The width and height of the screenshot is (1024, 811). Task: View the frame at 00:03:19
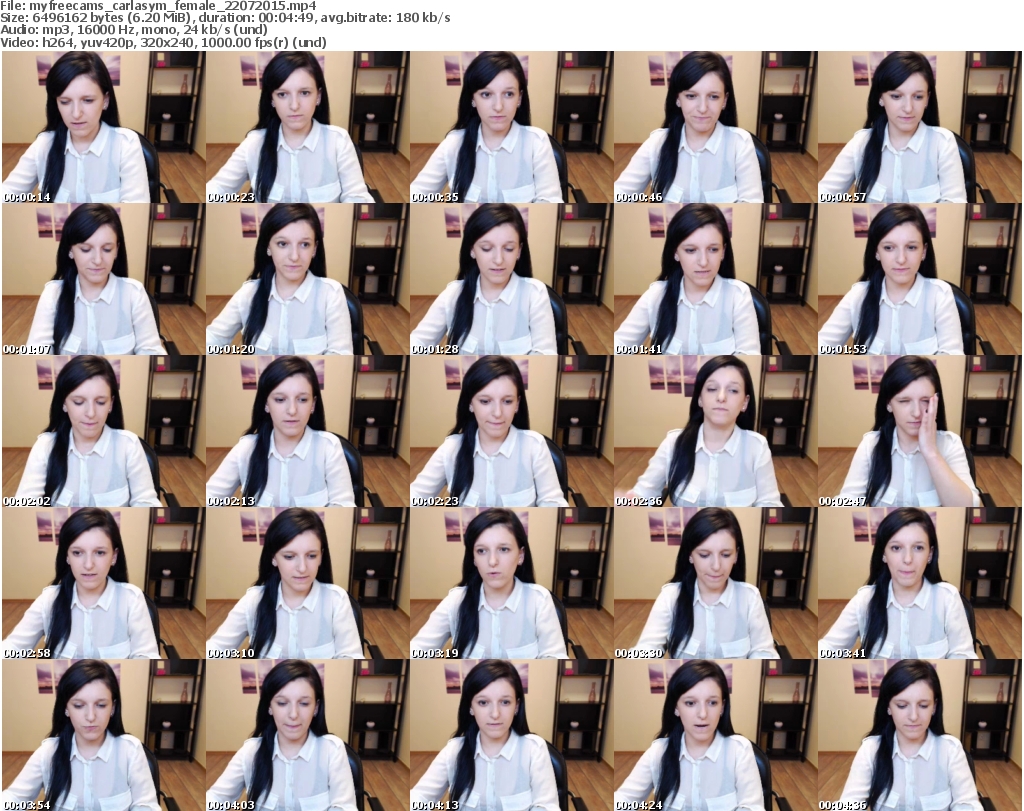pyautogui.click(x=511, y=583)
